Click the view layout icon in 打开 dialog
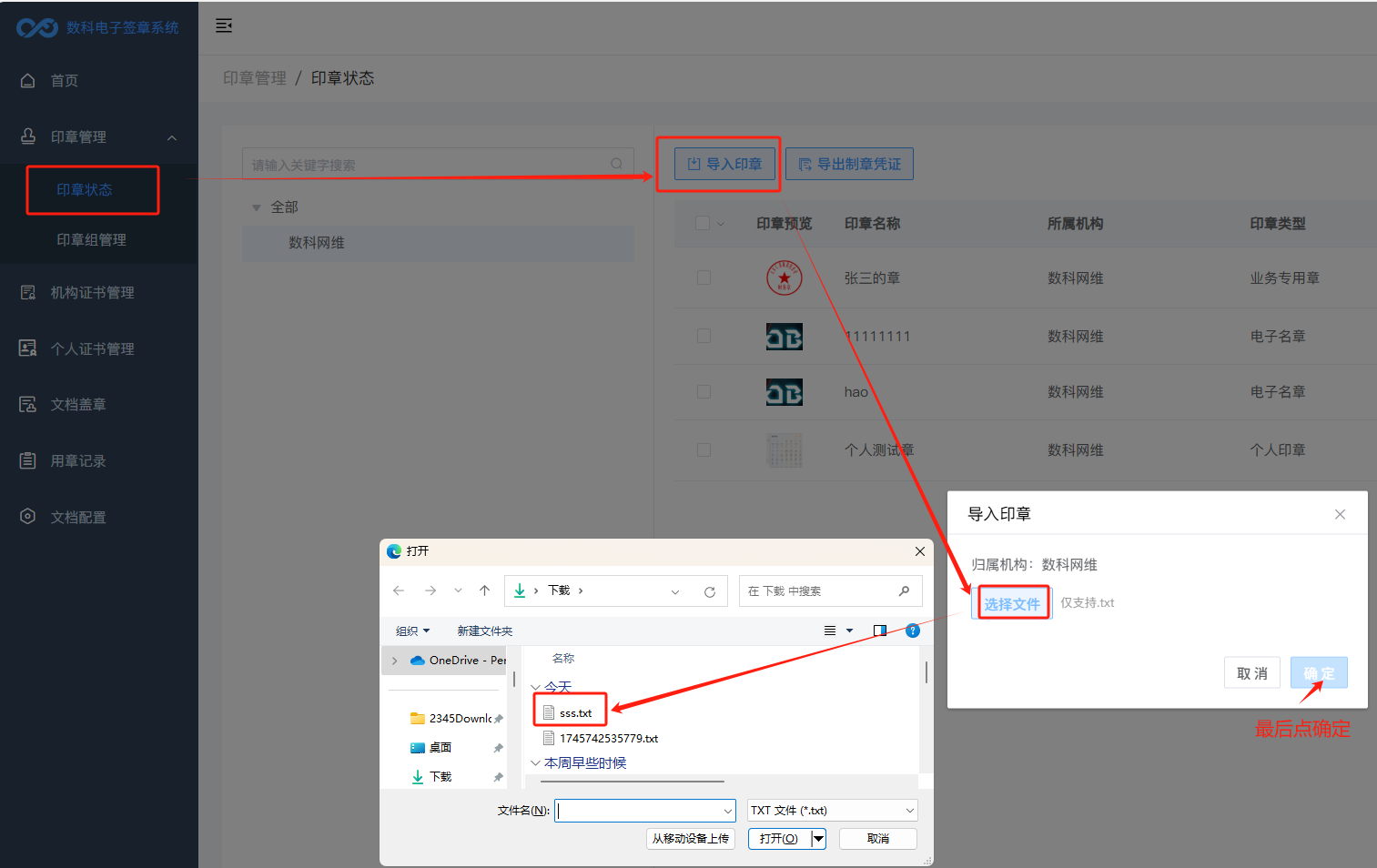1377x868 pixels. pos(830,631)
